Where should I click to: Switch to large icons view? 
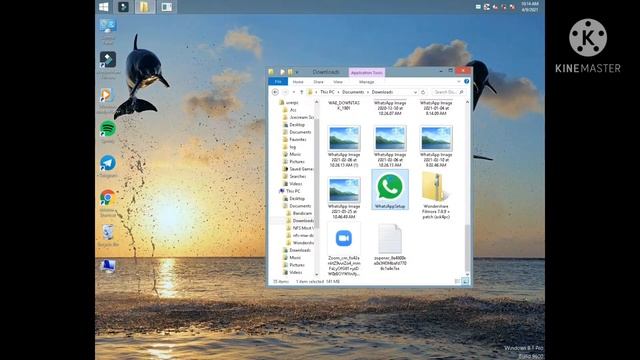tap(465, 281)
